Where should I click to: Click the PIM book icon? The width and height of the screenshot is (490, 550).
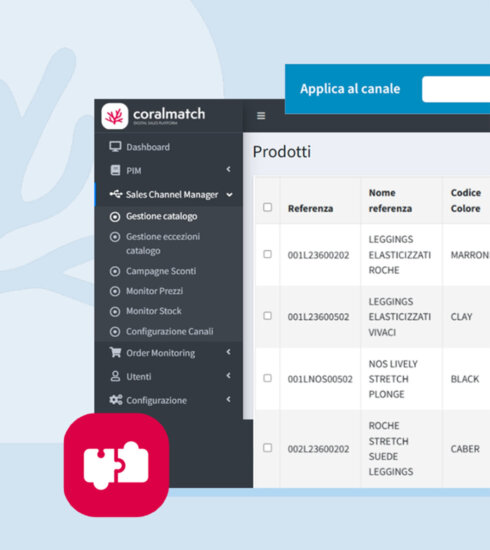pyautogui.click(x=115, y=170)
